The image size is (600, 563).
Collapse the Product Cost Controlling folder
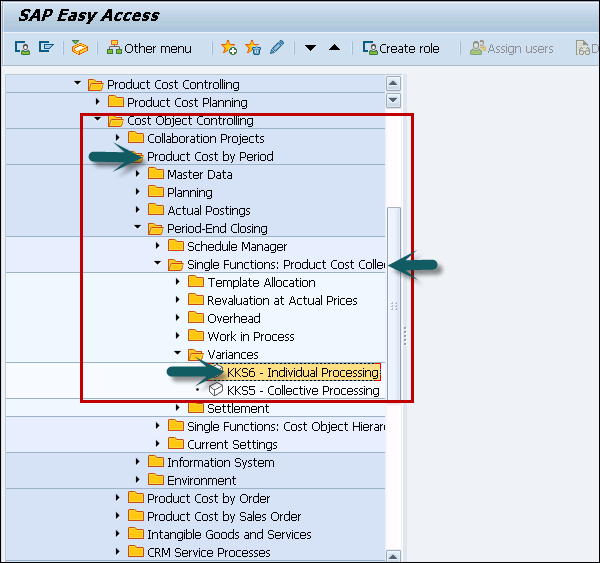(x=78, y=84)
